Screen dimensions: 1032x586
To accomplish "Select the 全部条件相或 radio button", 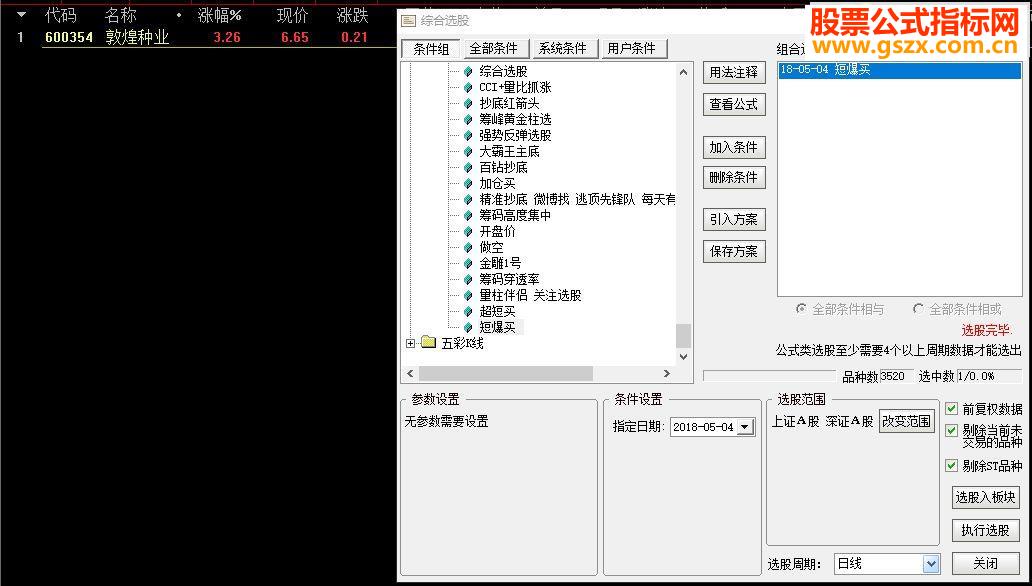I will coord(918,309).
